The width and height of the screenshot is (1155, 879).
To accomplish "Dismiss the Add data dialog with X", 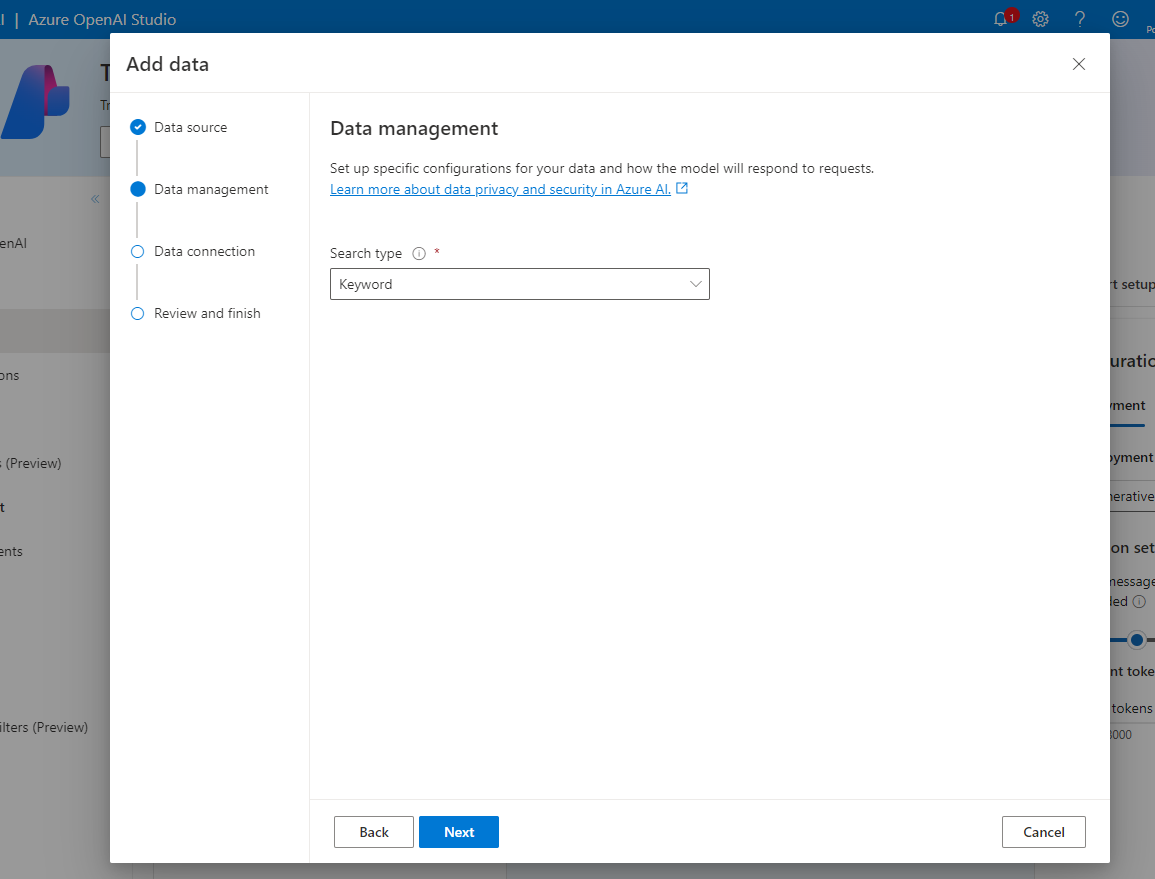I will 1079,64.
